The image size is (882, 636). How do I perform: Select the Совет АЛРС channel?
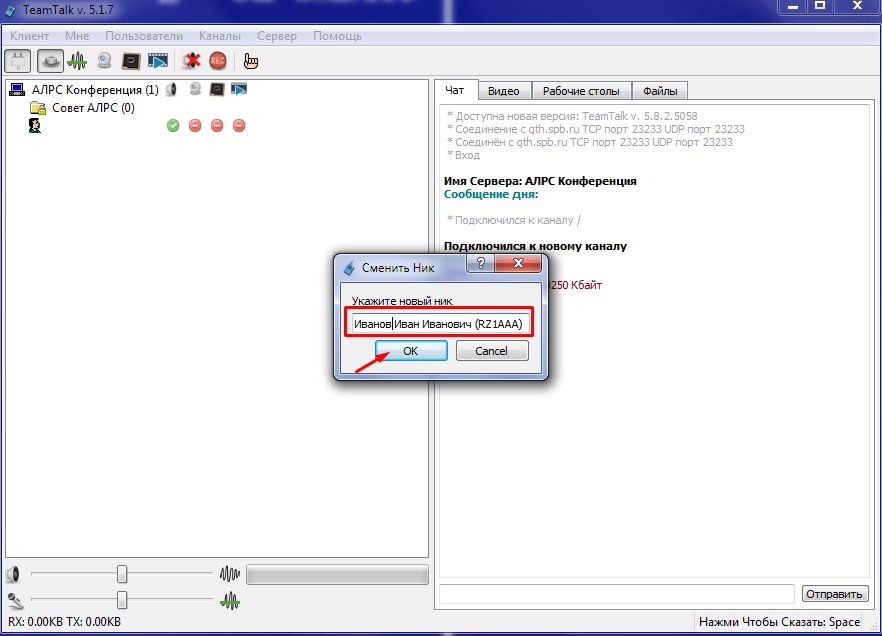[x=92, y=107]
